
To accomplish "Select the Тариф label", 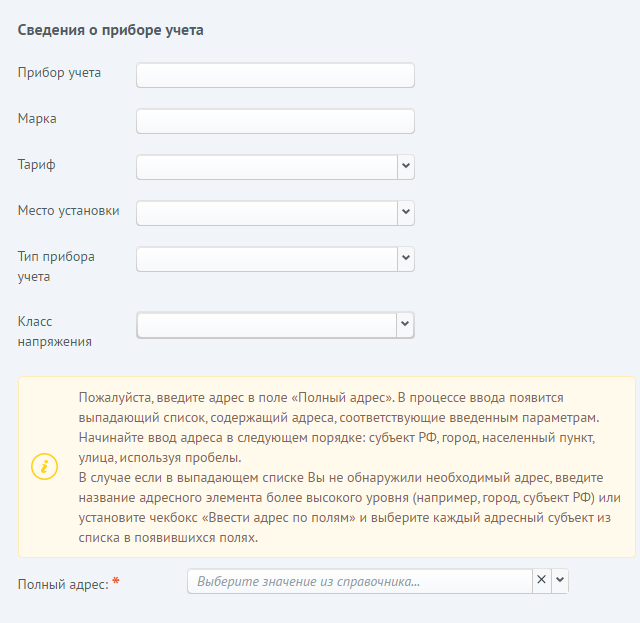I will (x=37, y=164).
